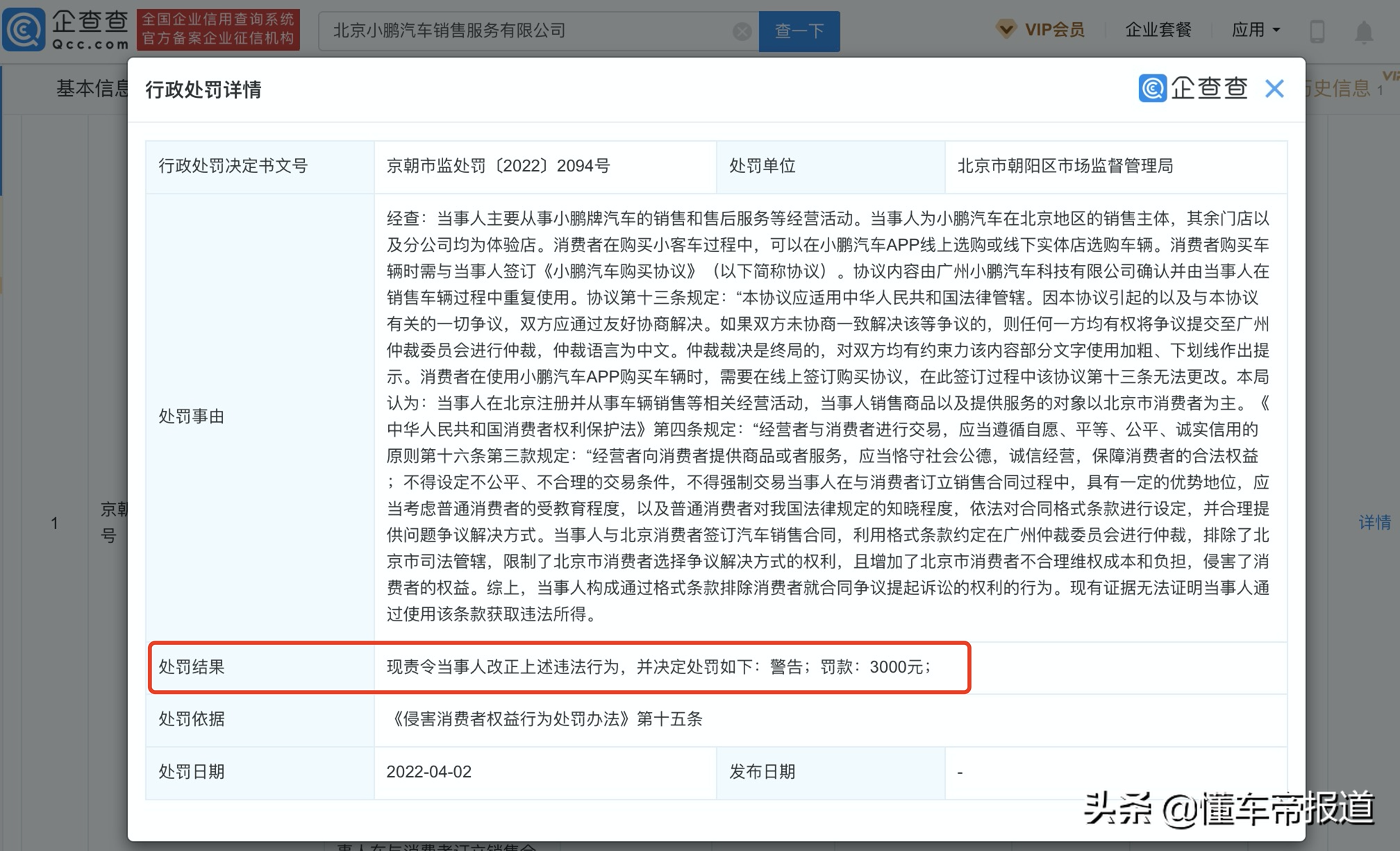Switch to the 基本信息 tab
The height and width of the screenshot is (851, 1400).
click(91, 89)
